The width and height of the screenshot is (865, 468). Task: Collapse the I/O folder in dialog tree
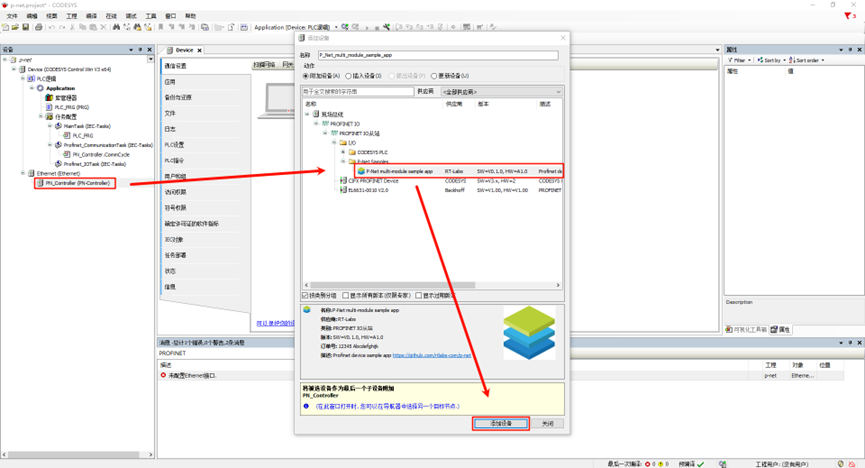coord(334,142)
